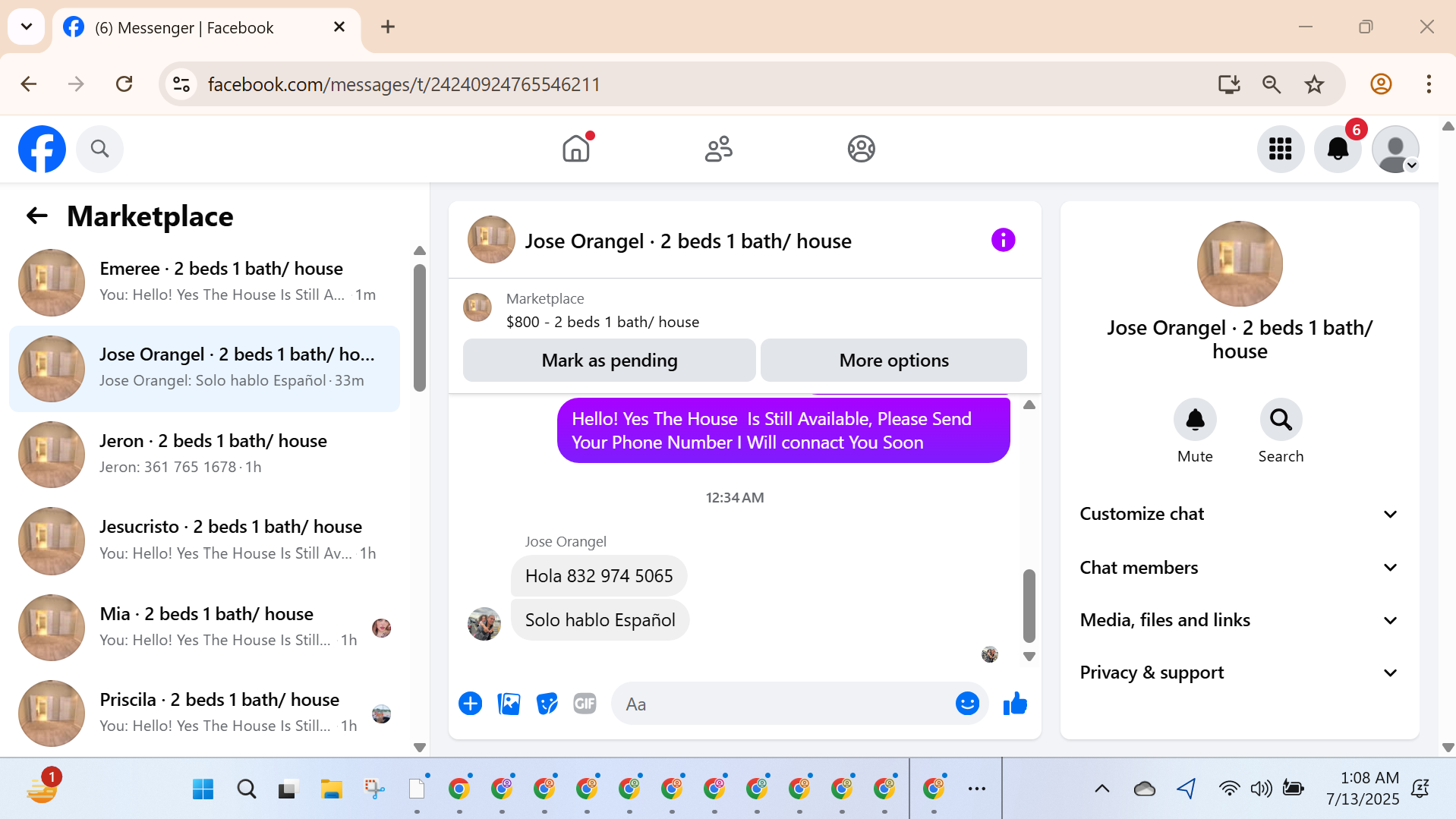
Task: Open taskbar overflow three dots
Action: click(977, 789)
